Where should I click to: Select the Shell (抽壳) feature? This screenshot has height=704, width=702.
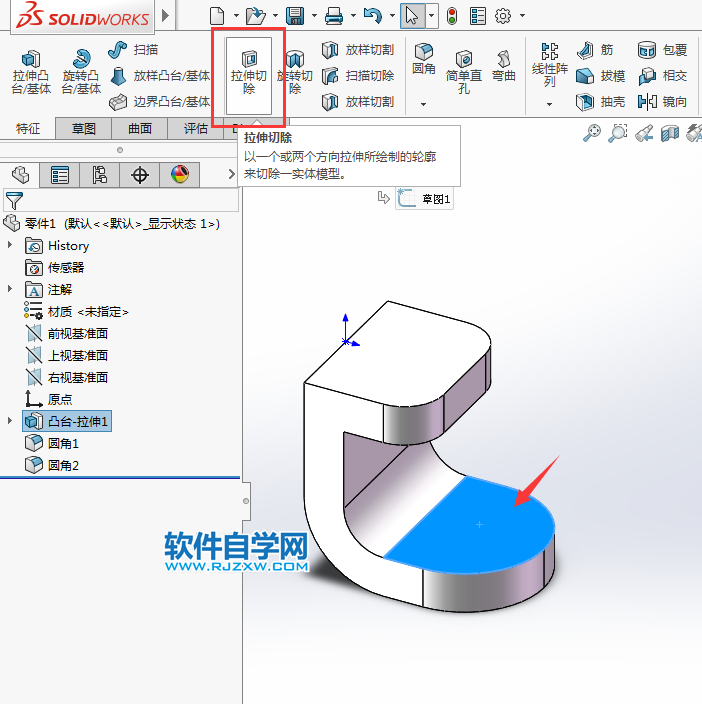(600, 101)
